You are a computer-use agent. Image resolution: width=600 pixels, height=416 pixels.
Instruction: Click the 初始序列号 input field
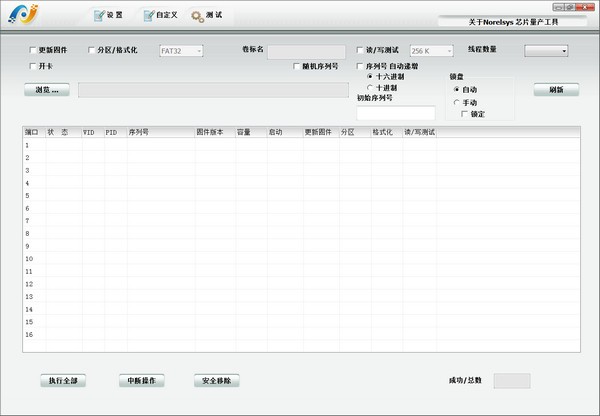(x=396, y=113)
